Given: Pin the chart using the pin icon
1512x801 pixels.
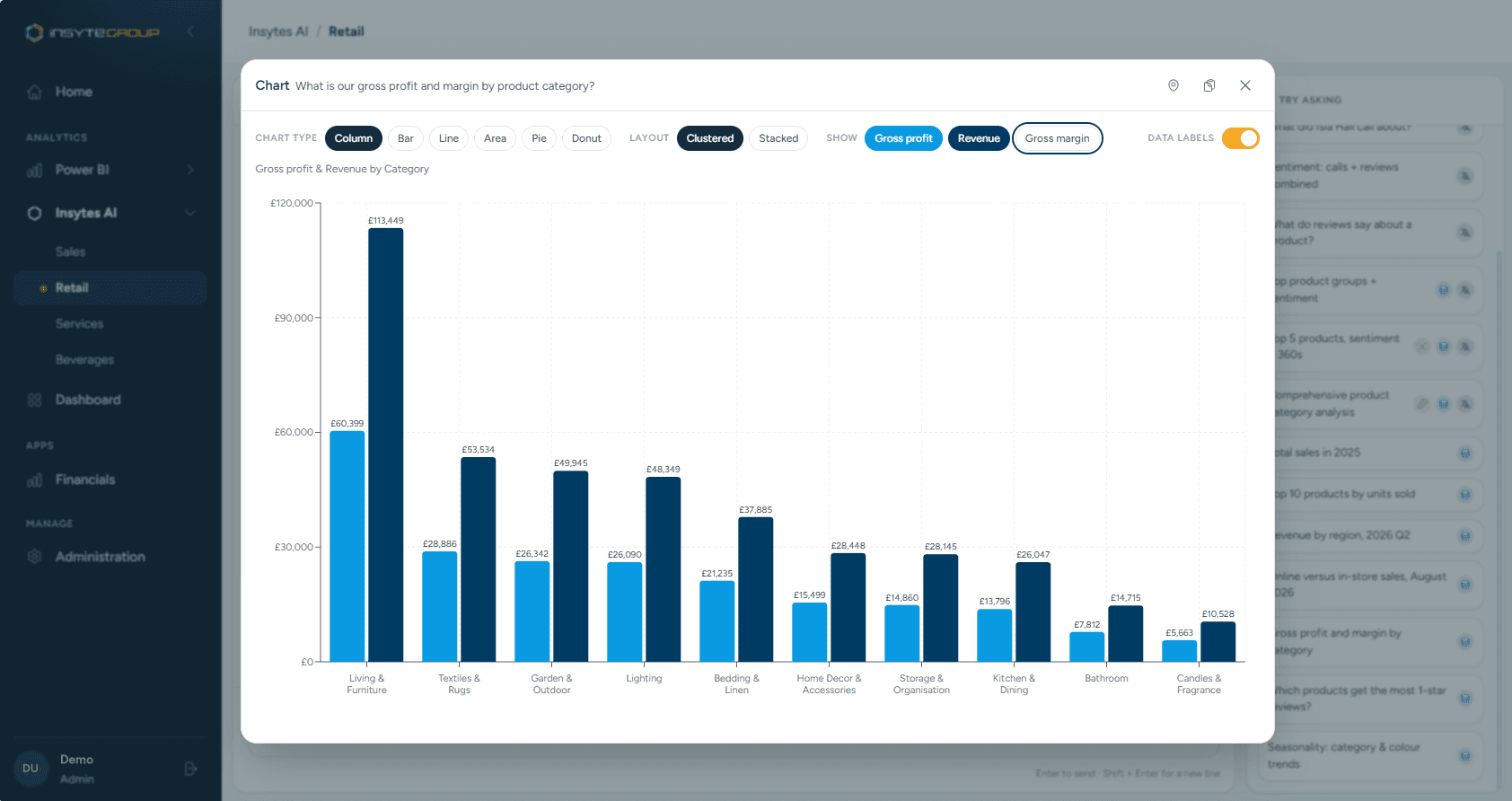Looking at the screenshot, I should point(1173,85).
